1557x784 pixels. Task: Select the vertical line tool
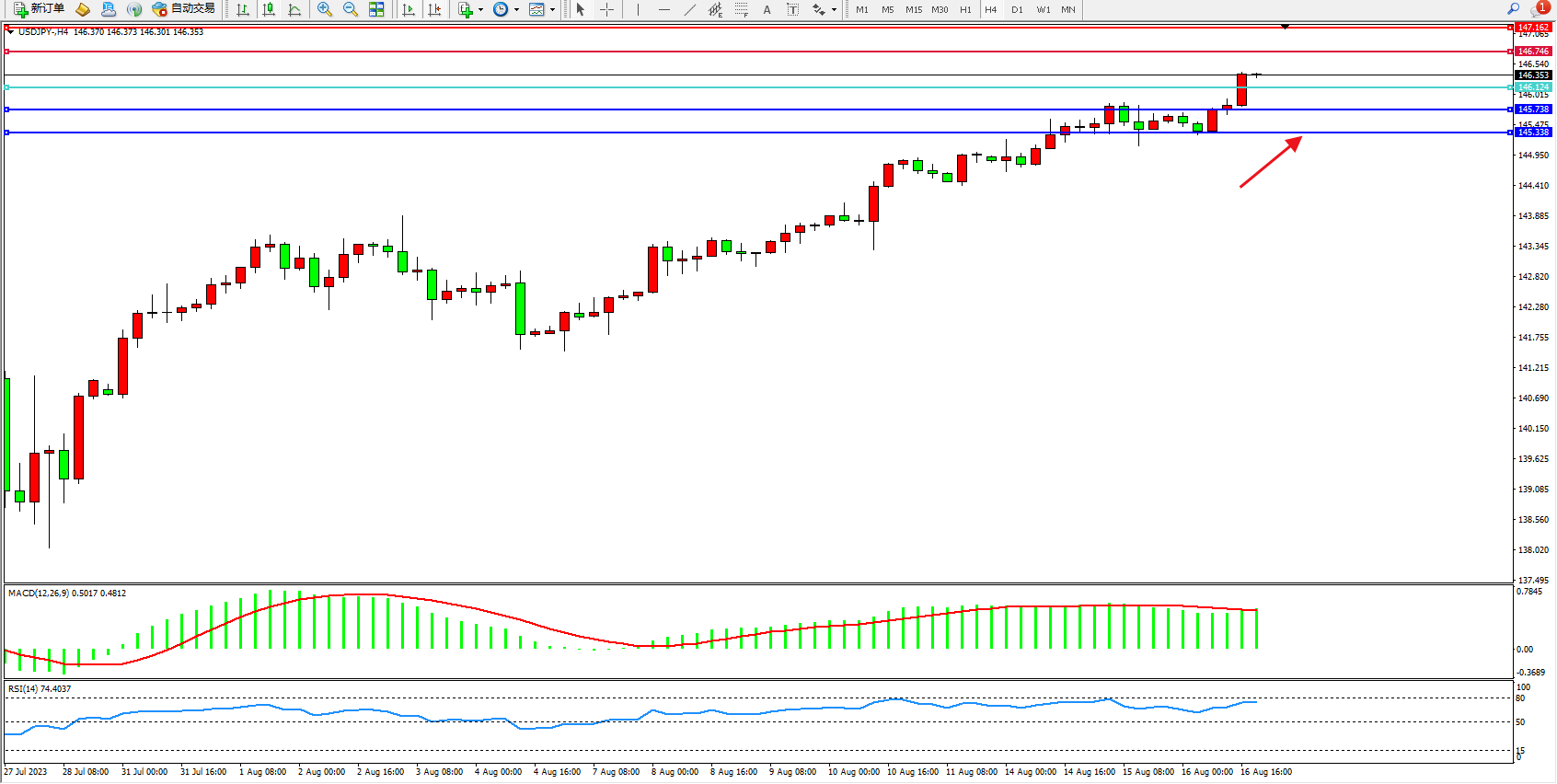(x=638, y=9)
